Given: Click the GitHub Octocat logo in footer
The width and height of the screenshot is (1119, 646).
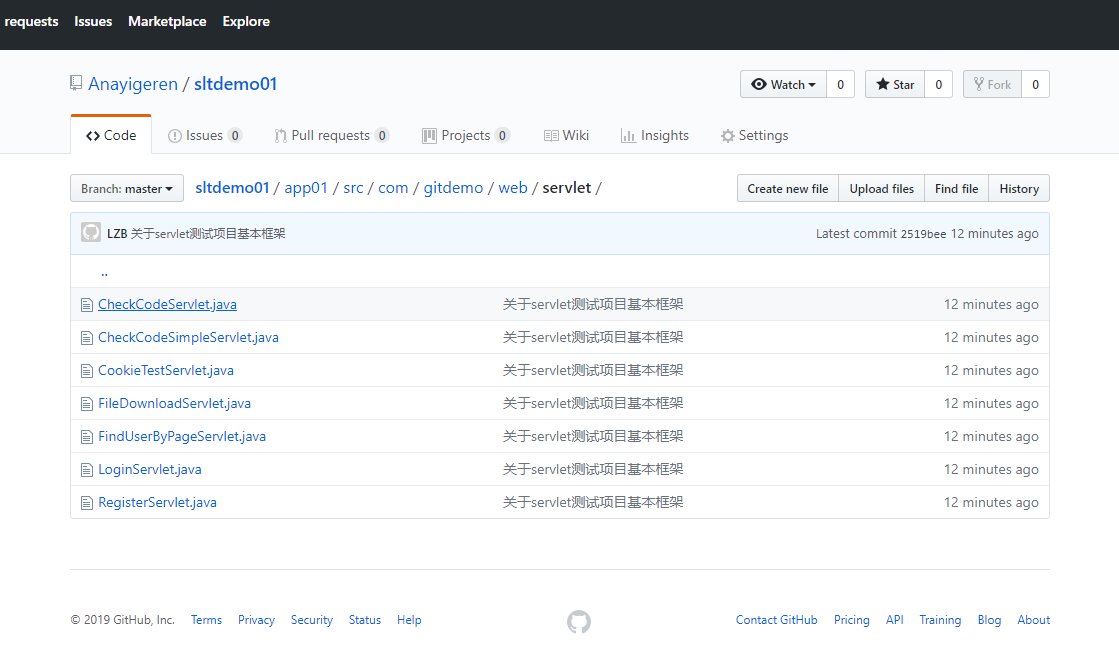Looking at the screenshot, I should point(579,621).
